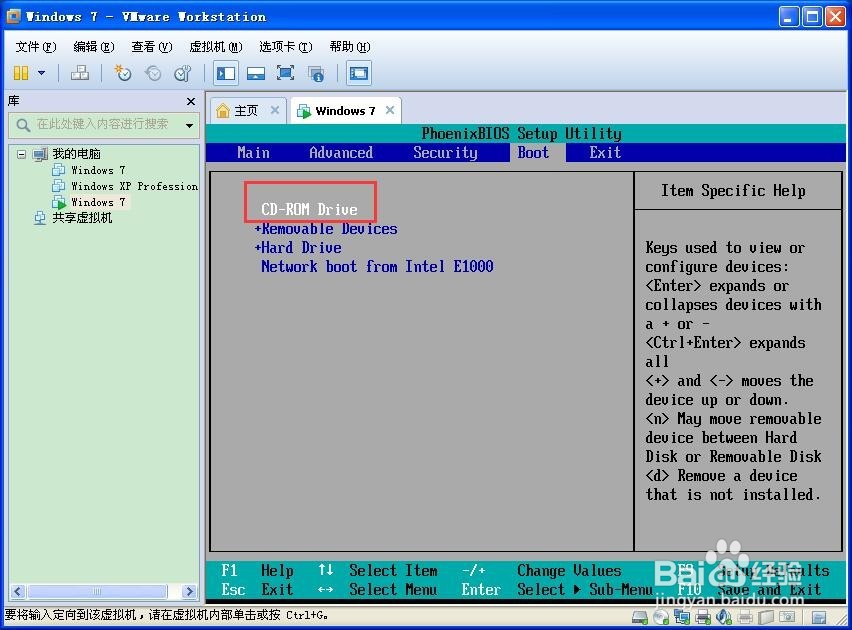Toggle the library sidebar view icon

tap(225, 73)
